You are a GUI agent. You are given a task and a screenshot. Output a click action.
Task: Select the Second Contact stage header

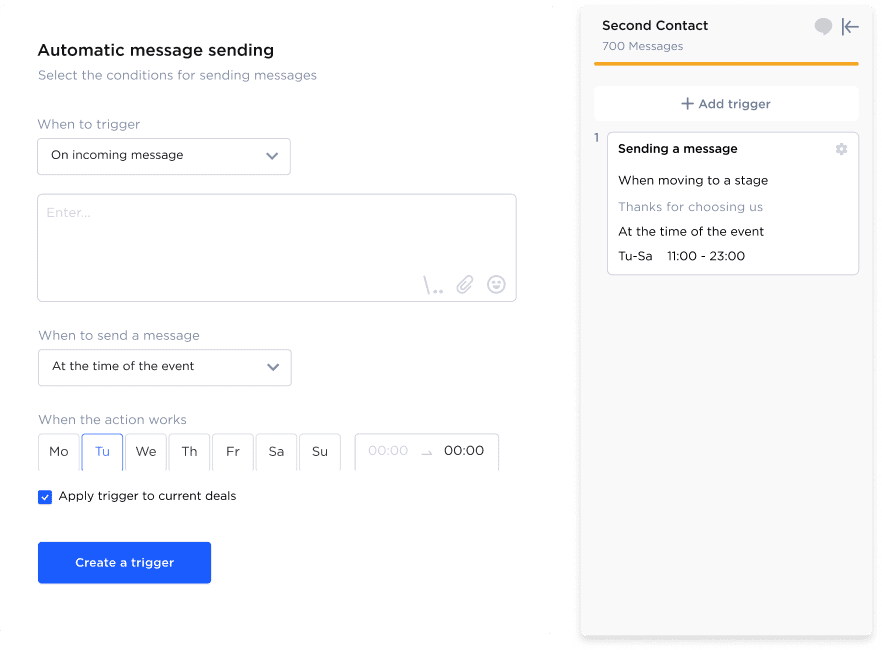(653, 25)
